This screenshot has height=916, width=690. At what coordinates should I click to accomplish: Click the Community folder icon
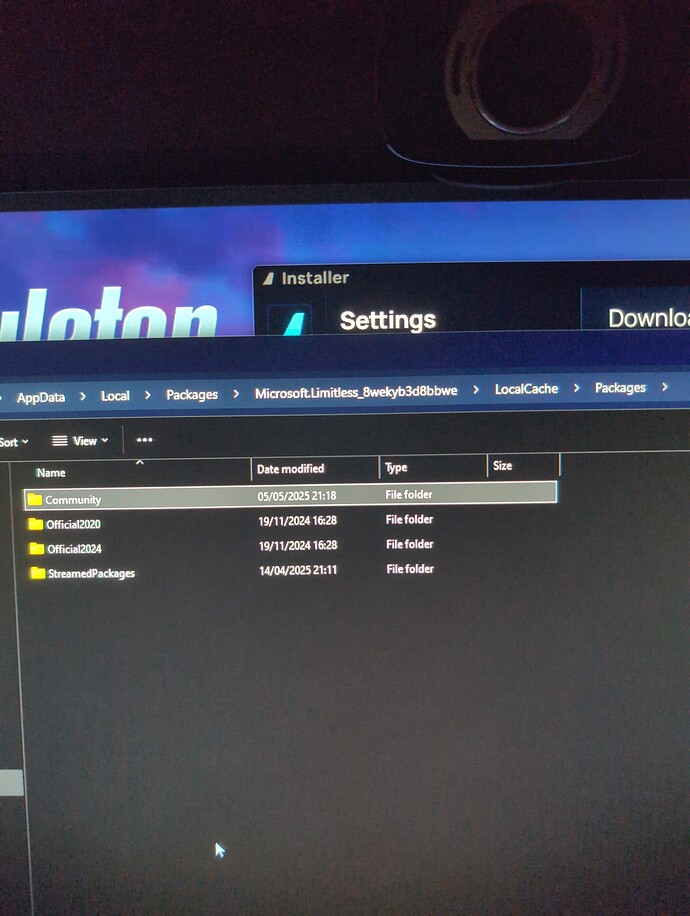tap(34, 499)
